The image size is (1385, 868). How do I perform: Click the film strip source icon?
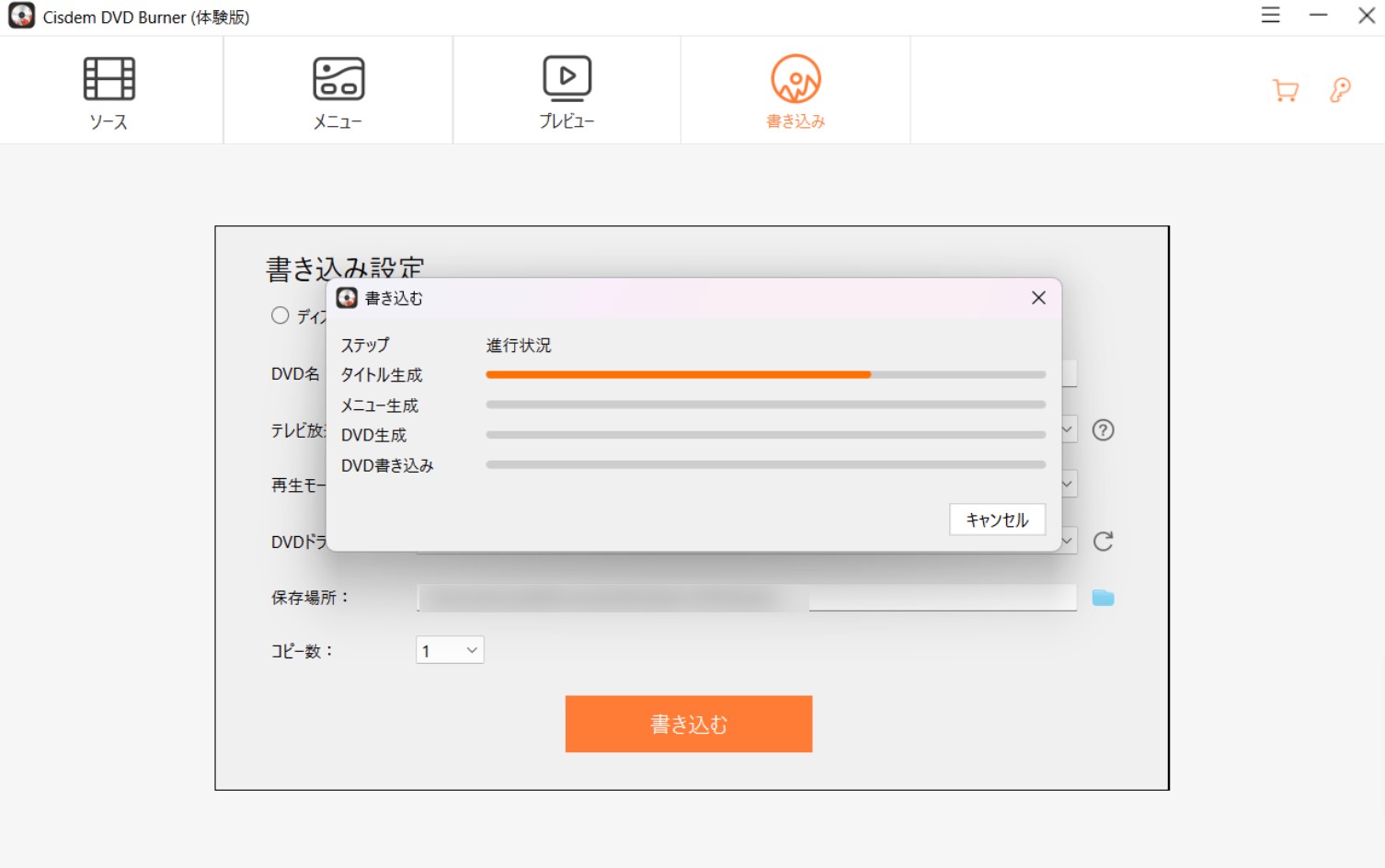point(109,78)
